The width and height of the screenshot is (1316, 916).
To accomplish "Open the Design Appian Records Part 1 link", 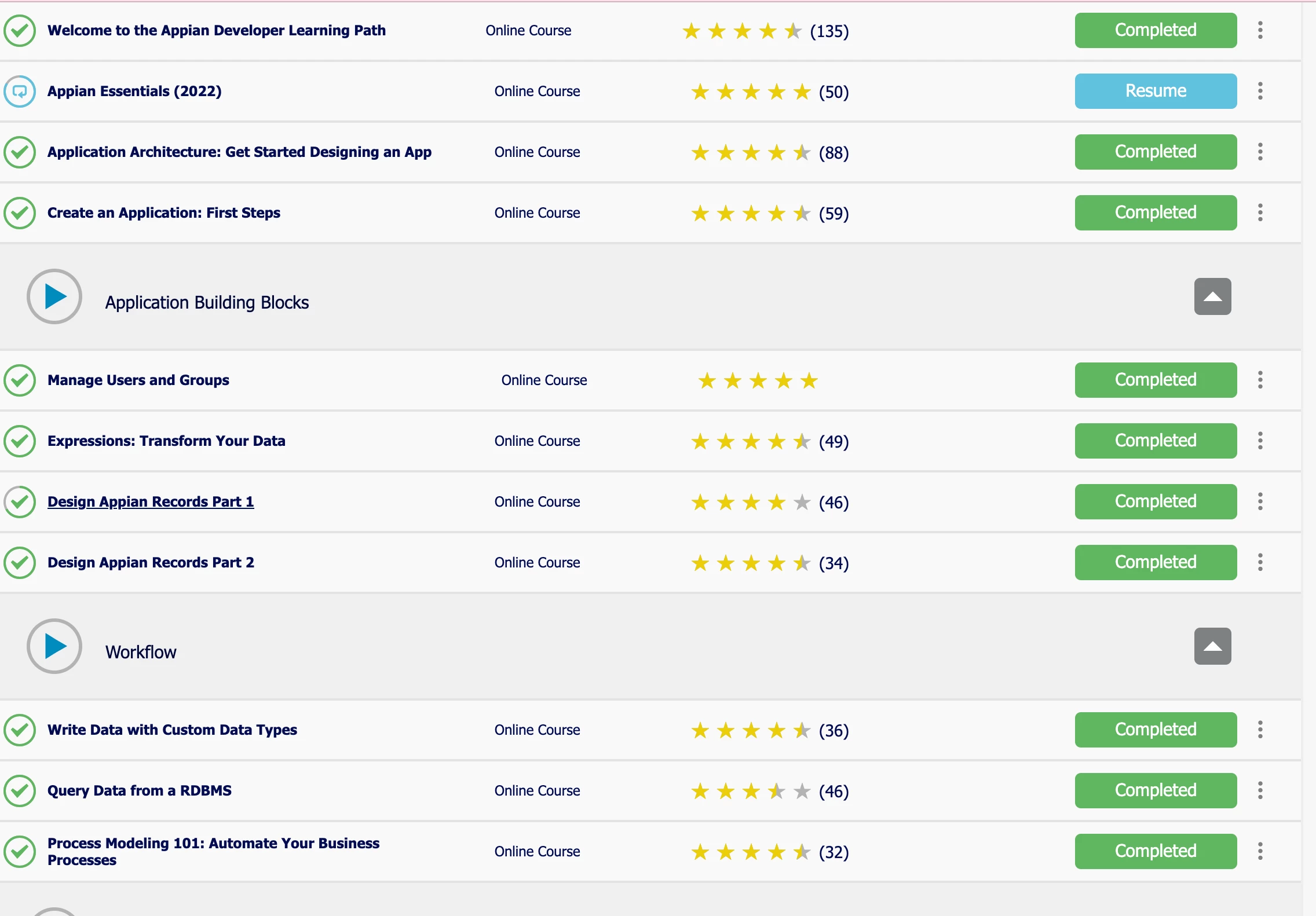I will click(151, 501).
